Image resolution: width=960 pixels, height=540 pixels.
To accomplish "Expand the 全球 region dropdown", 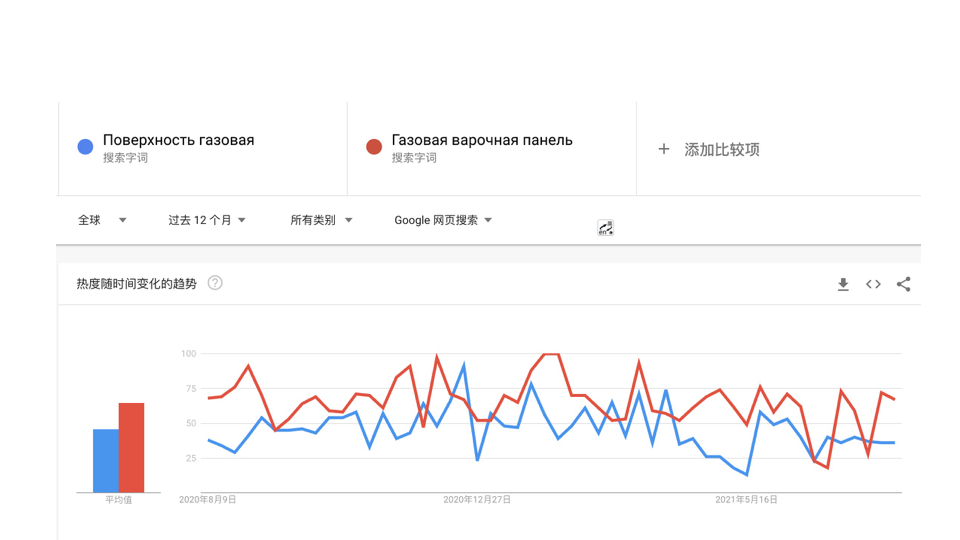I will pos(102,220).
